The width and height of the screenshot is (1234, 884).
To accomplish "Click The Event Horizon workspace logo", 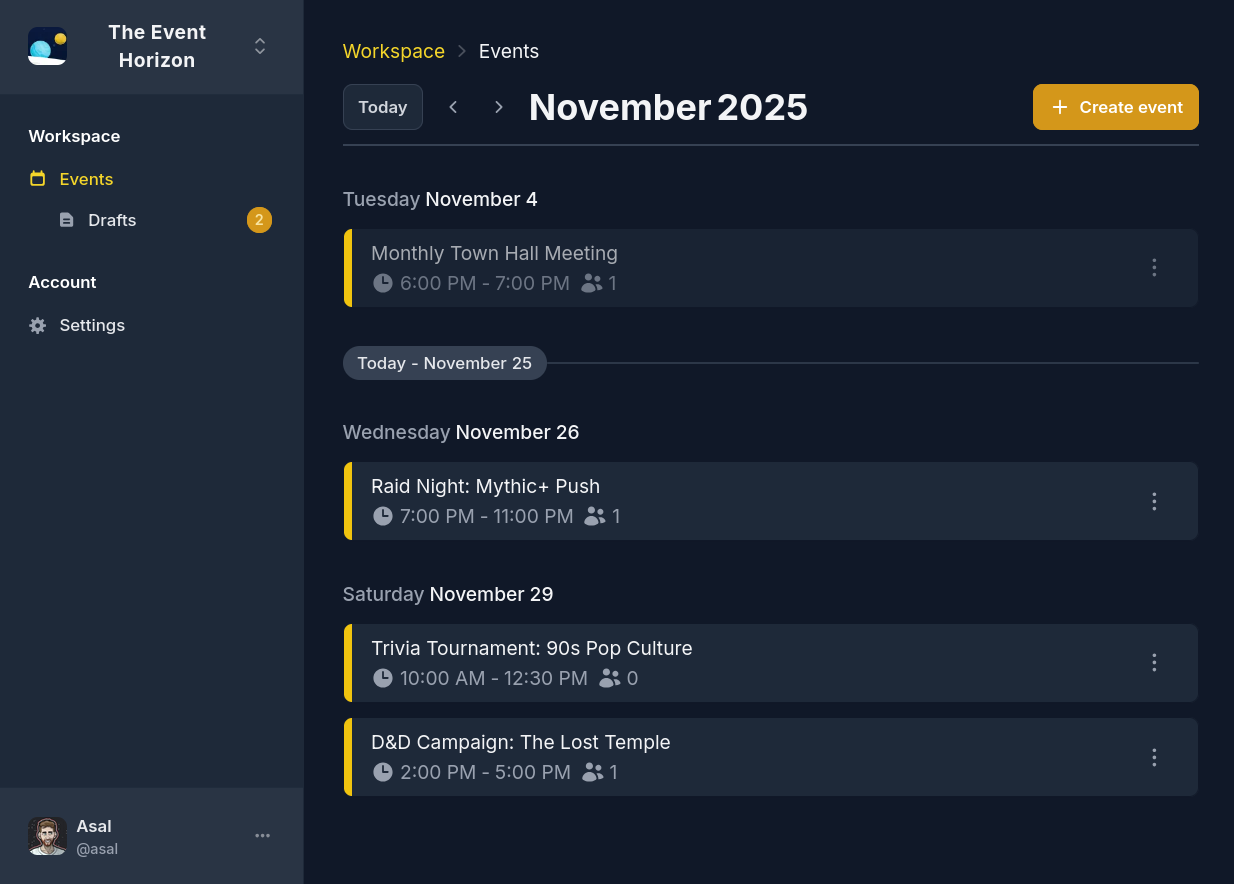I will pos(47,46).
